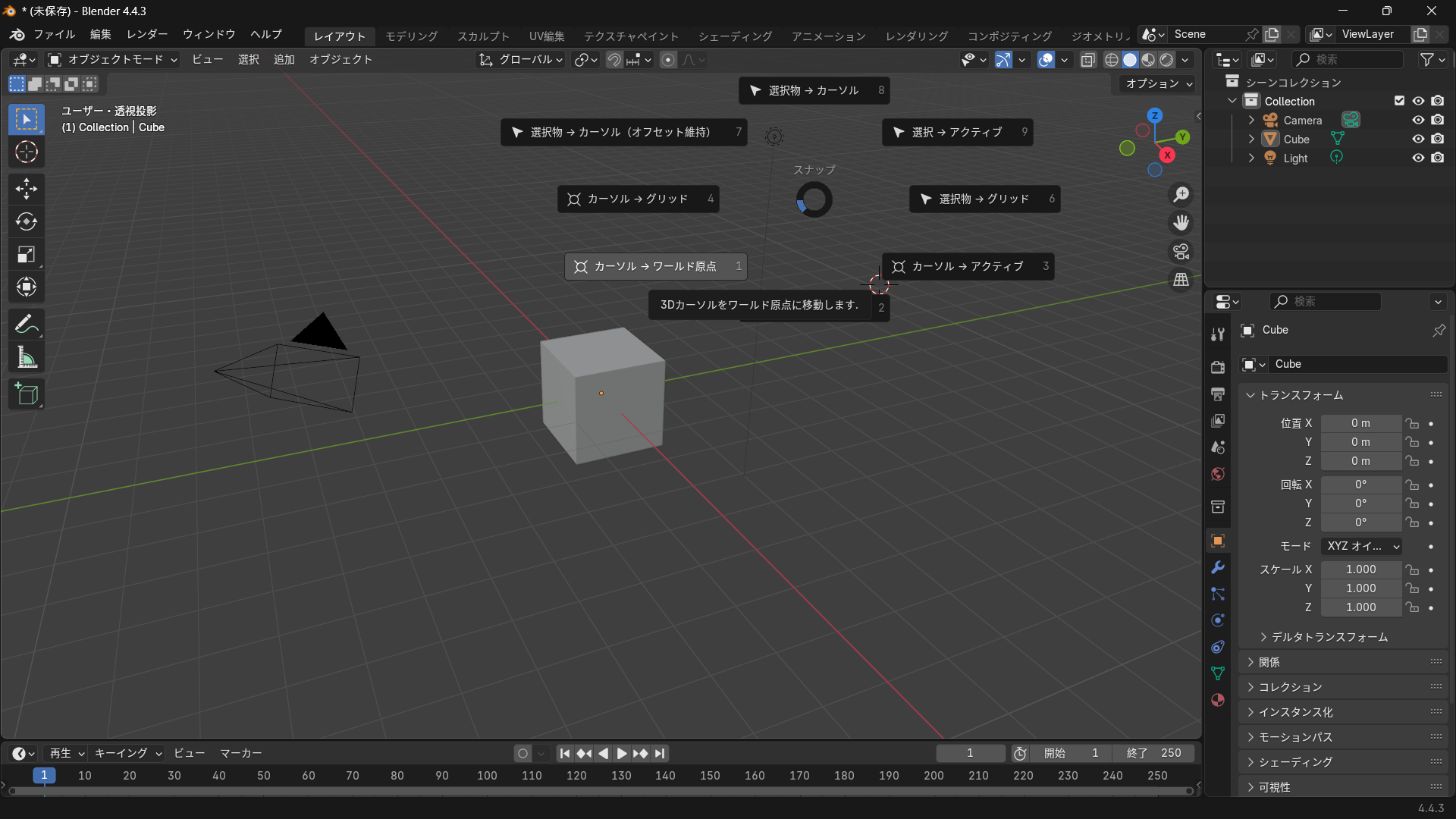Select the Measure tool

click(27, 357)
